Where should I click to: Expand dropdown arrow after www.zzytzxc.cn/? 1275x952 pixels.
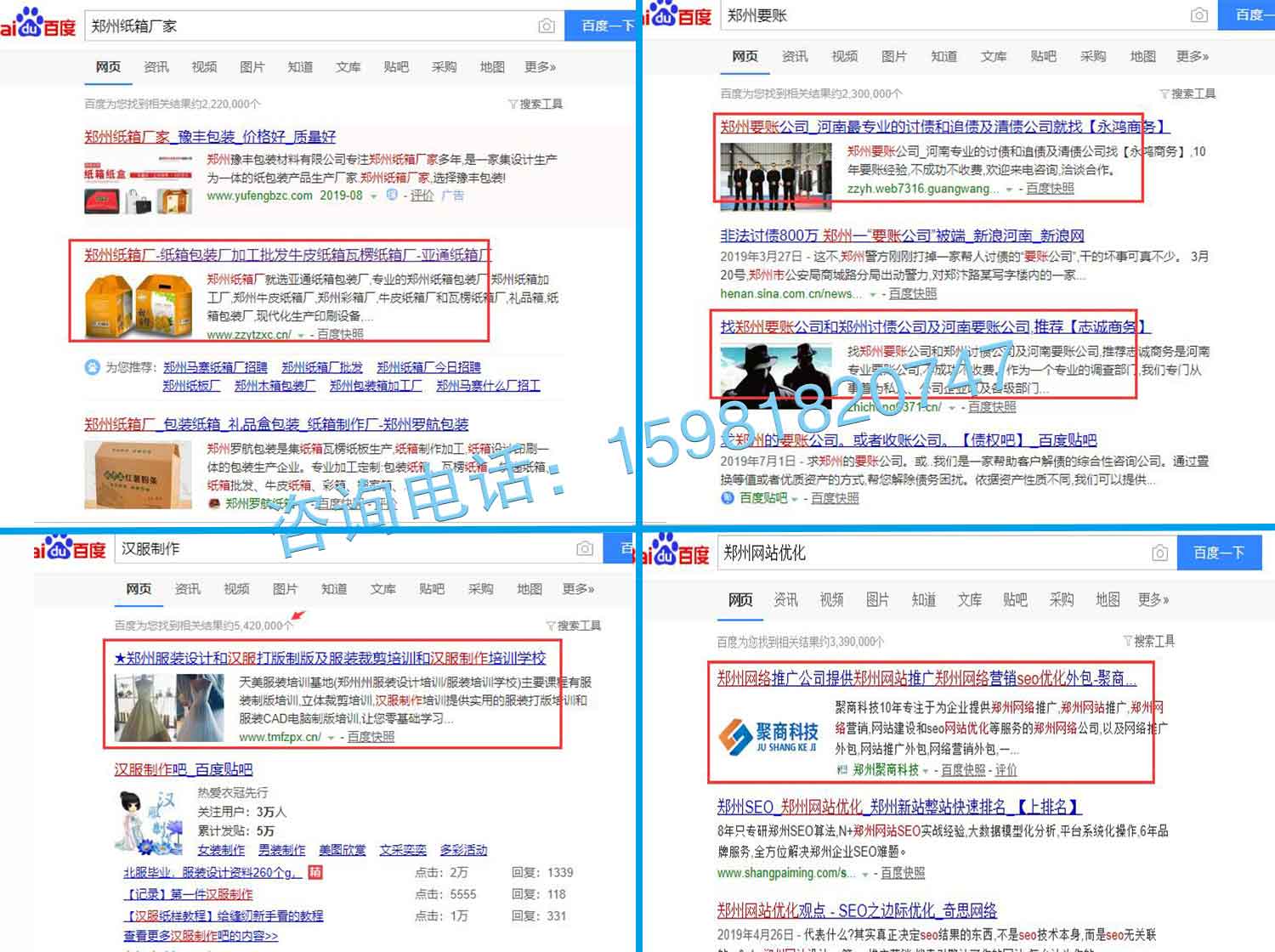(301, 335)
